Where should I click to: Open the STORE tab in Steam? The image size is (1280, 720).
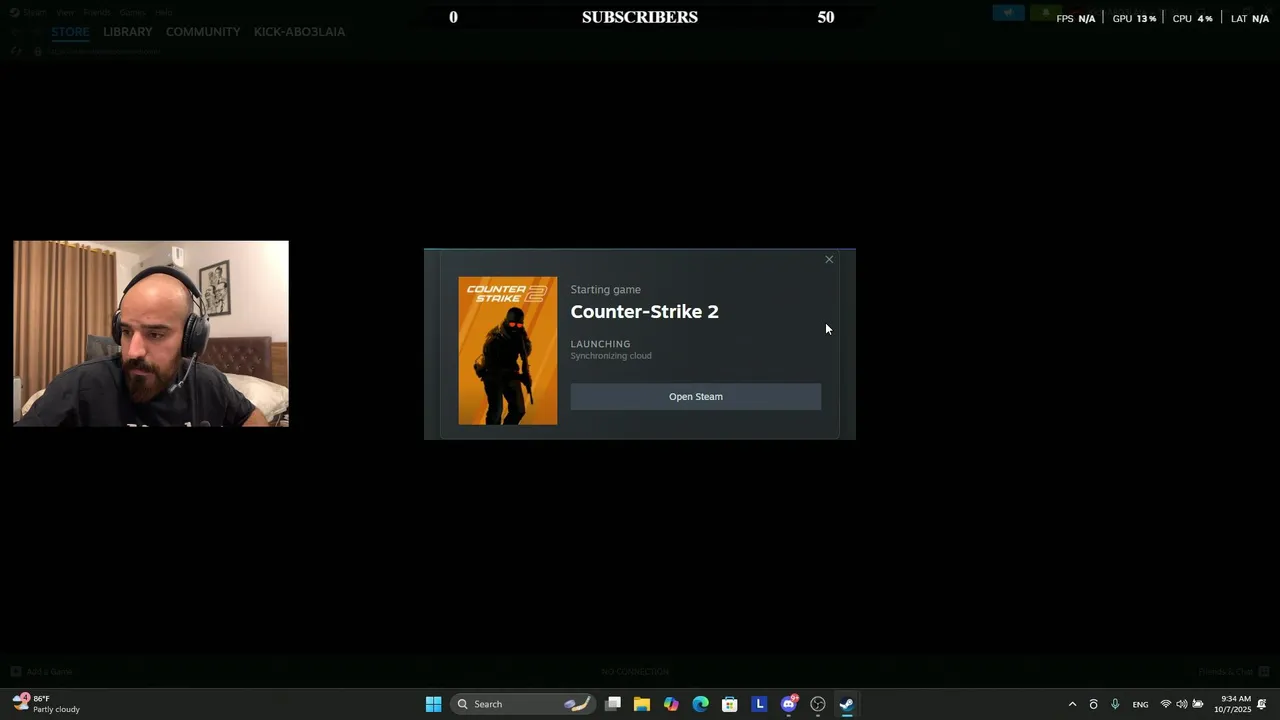(x=70, y=32)
